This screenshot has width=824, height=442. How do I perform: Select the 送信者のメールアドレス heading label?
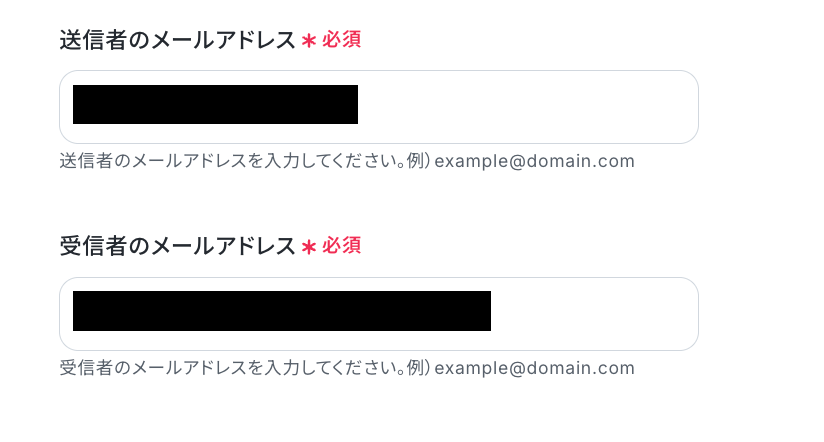click(177, 40)
